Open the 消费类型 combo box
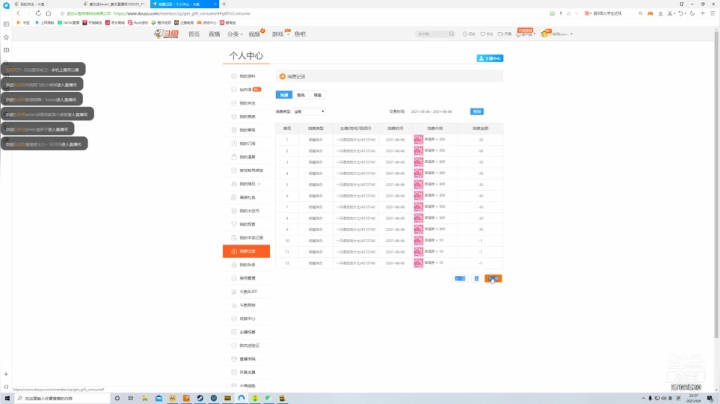Screen dimensions: 720x404 click(x=309, y=112)
